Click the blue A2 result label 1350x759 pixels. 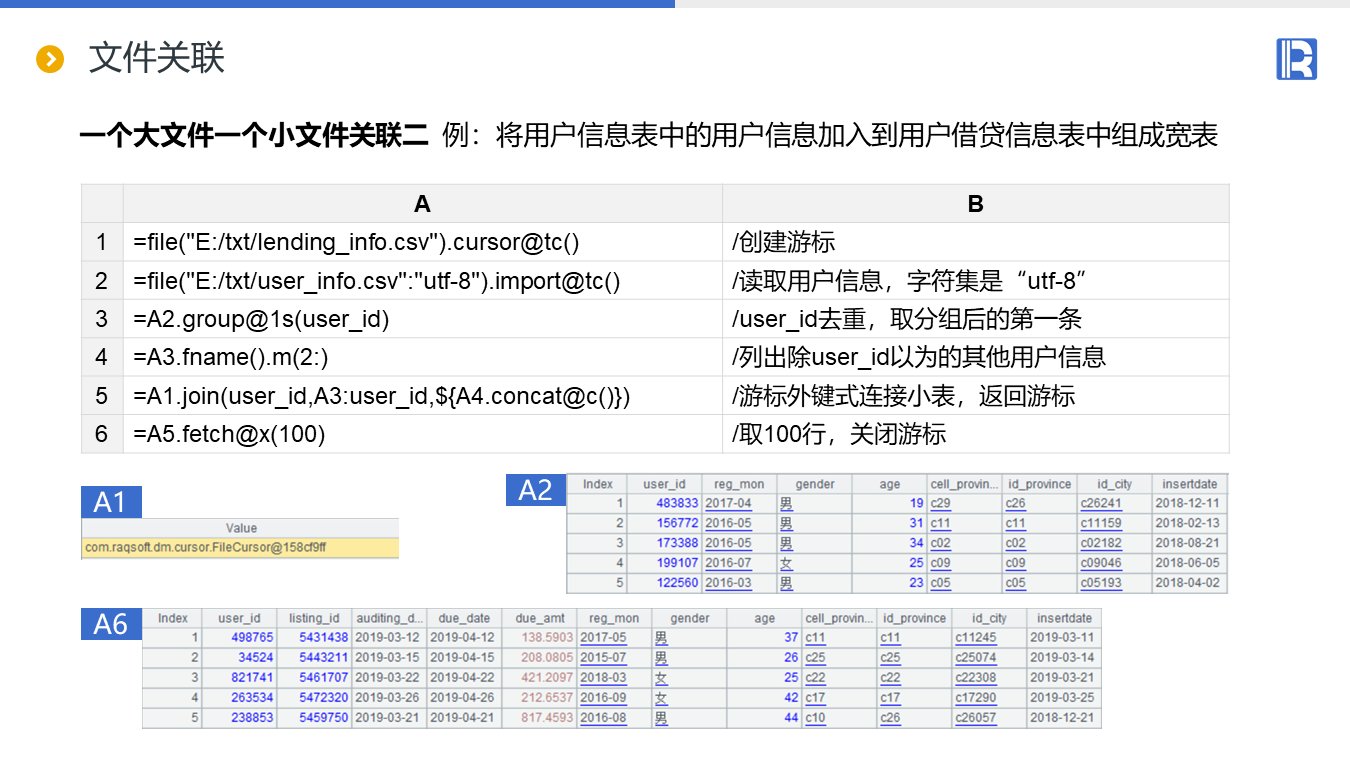[536, 489]
